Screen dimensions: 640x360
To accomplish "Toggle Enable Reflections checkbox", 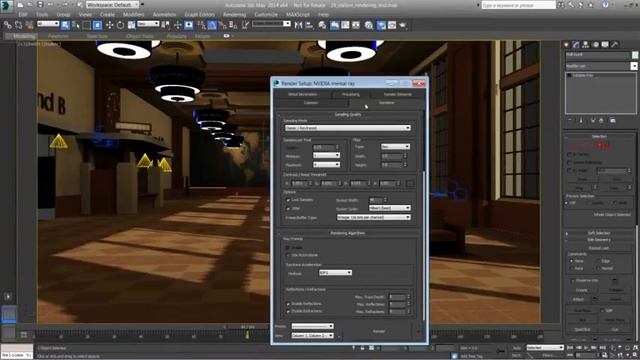I will click(x=288, y=304).
